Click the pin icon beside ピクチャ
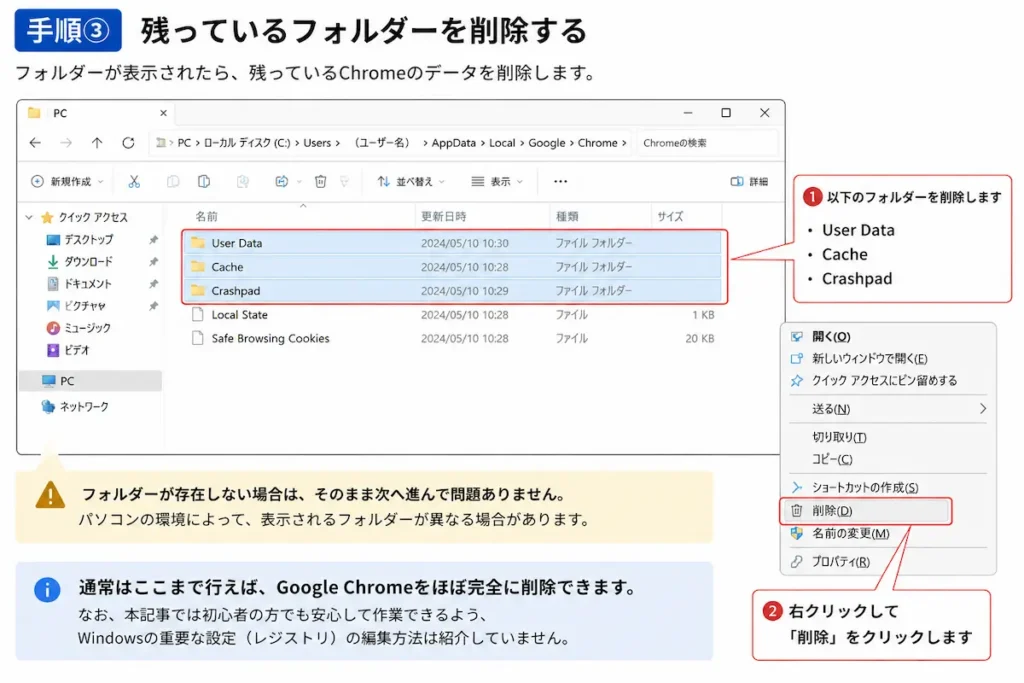 (x=153, y=306)
